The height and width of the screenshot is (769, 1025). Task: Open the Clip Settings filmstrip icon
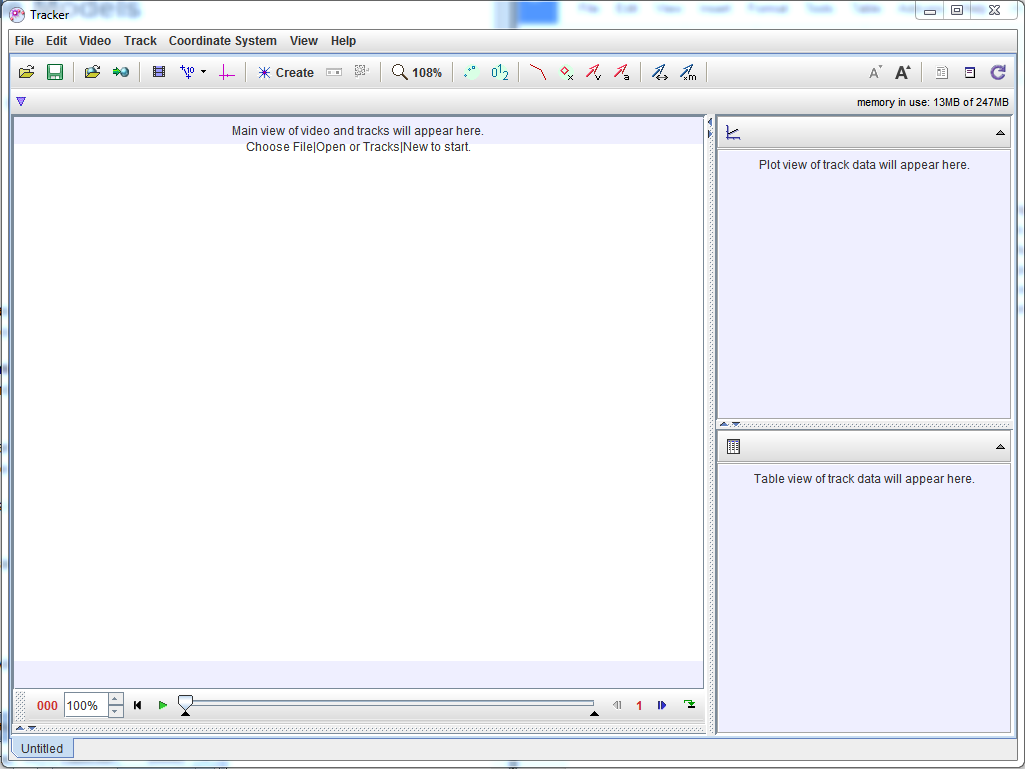pyautogui.click(x=159, y=72)
